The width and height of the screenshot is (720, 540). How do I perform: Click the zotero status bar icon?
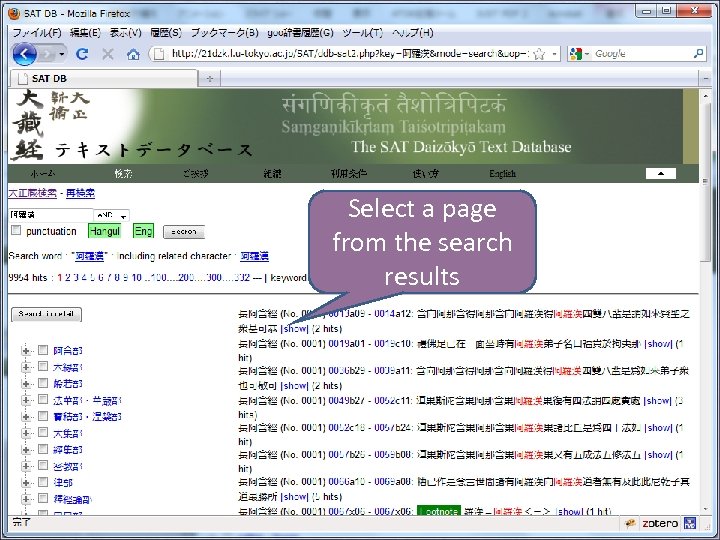coord(660,523)
